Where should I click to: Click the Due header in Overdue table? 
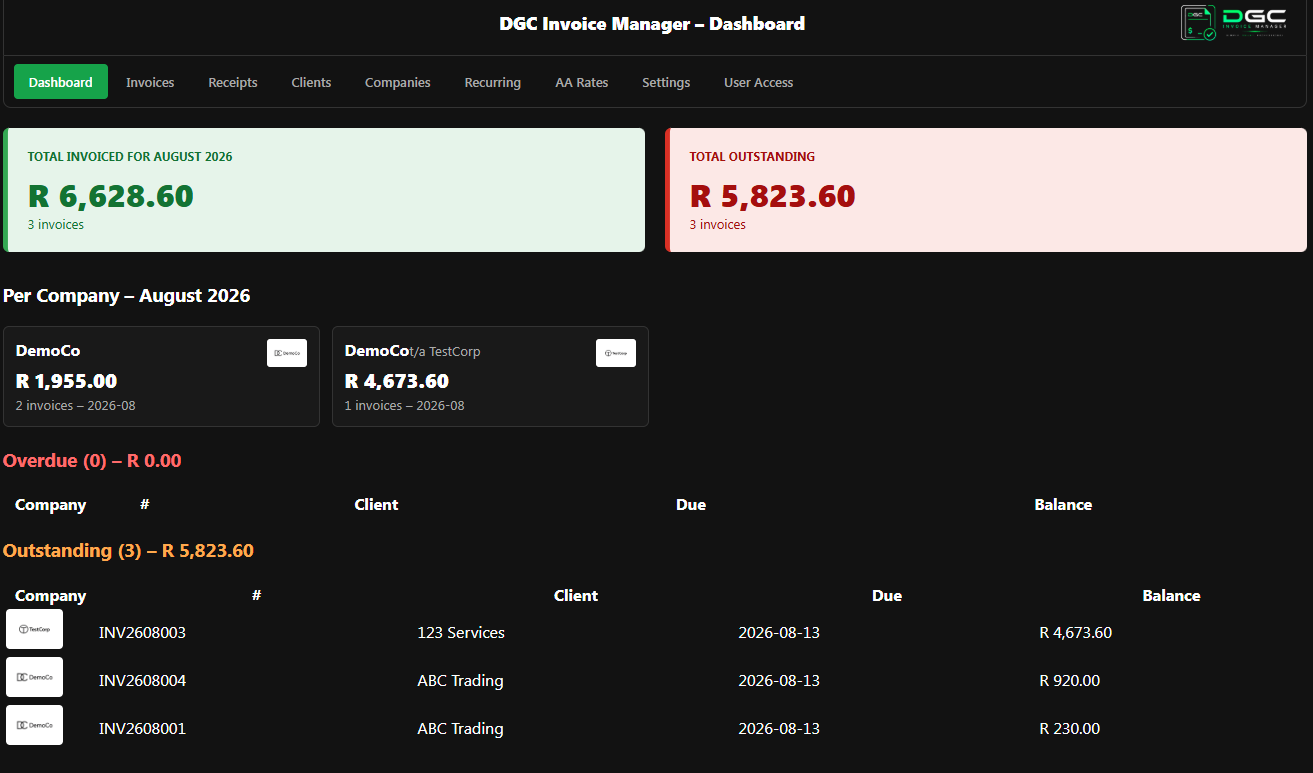tap(691, 505)
